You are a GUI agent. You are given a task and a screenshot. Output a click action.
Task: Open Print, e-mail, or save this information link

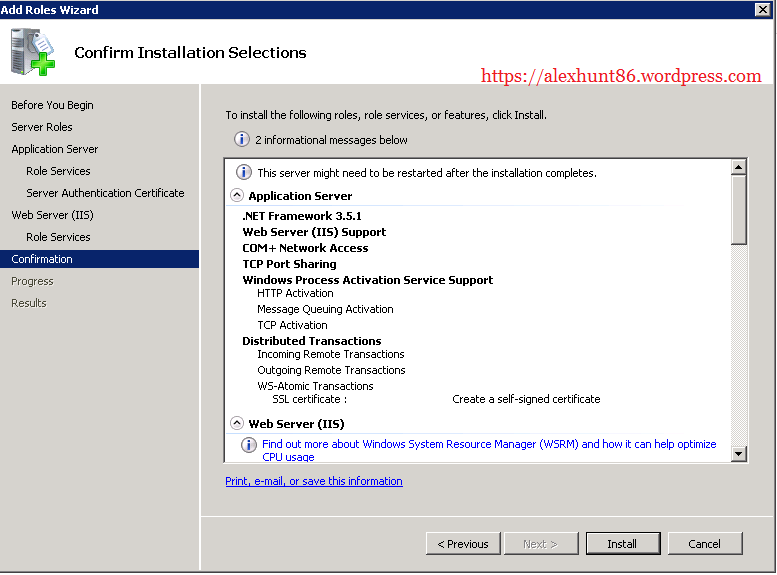314,481
